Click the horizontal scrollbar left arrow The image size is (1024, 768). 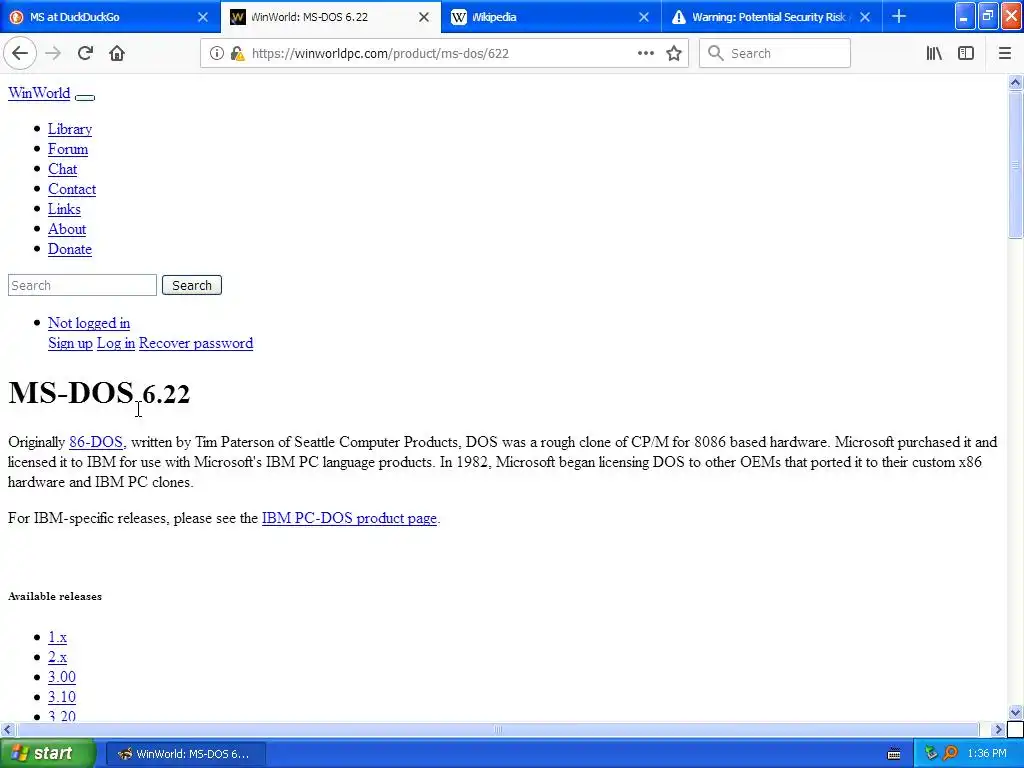coord(7,729)
